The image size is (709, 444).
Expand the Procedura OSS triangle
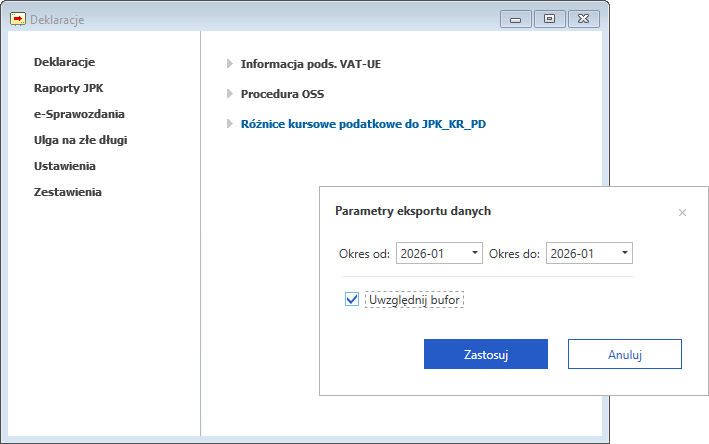(230, 94)
